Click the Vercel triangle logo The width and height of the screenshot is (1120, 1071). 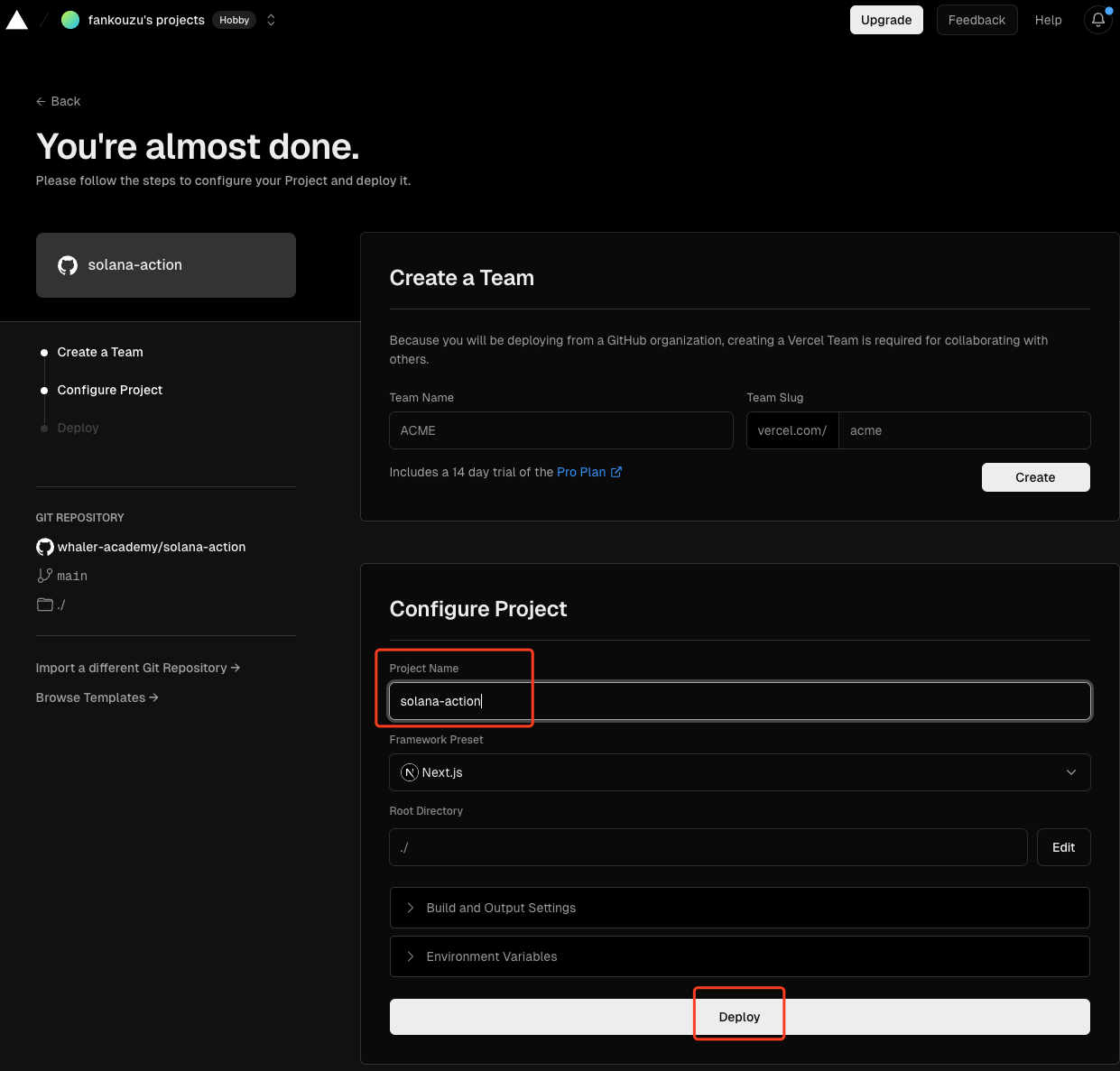click(x=16, y=19)
